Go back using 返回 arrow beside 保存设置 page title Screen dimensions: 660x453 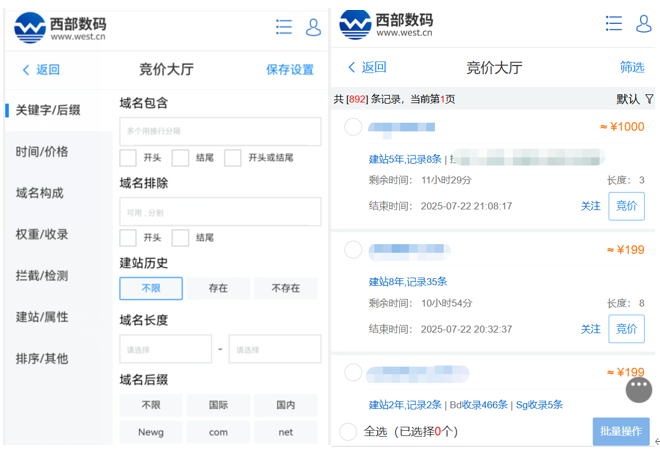coord(40,70)
